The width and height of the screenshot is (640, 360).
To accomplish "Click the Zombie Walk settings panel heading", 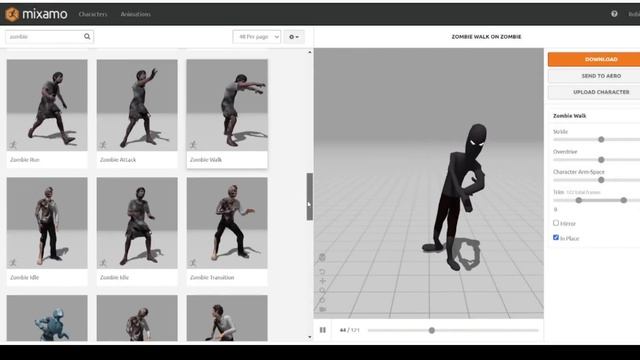I will (569, 116).
